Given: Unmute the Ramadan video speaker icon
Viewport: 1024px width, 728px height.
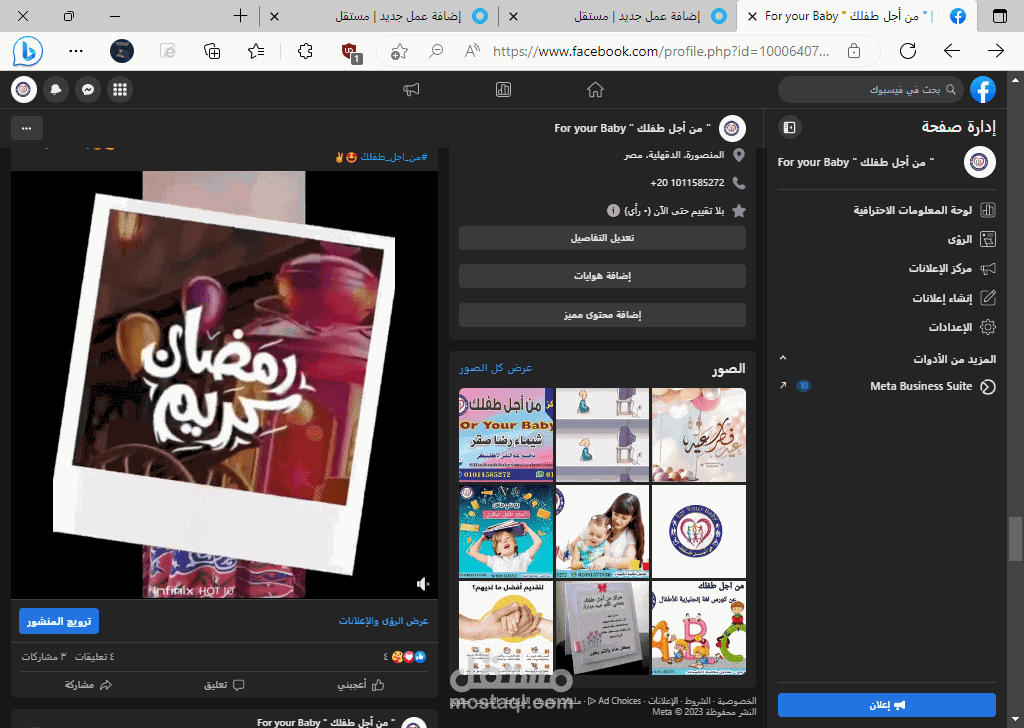Looking at the screenshot, I should click(423, 584).
